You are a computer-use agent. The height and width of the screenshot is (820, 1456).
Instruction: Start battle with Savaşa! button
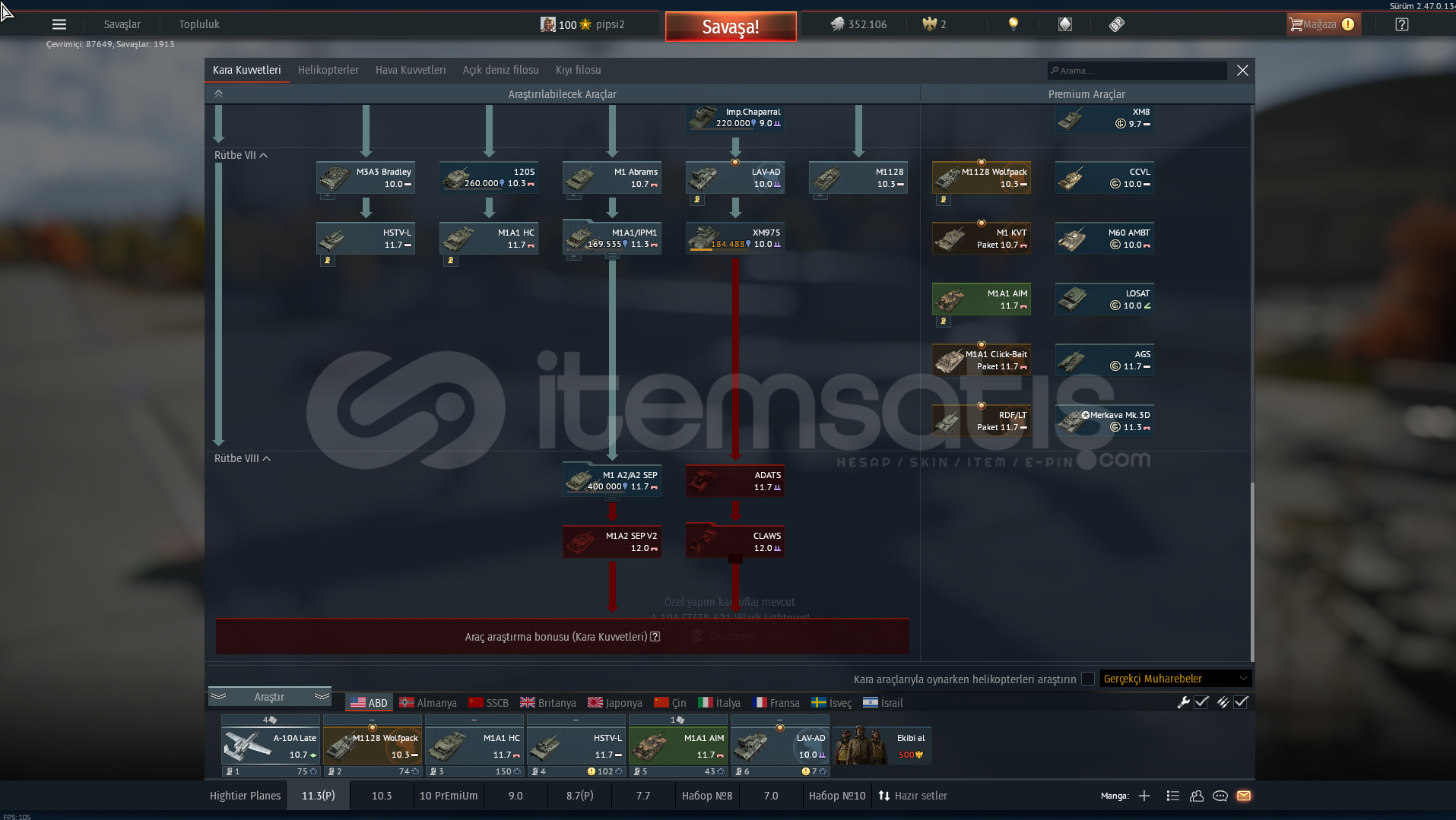pos(731,27)
